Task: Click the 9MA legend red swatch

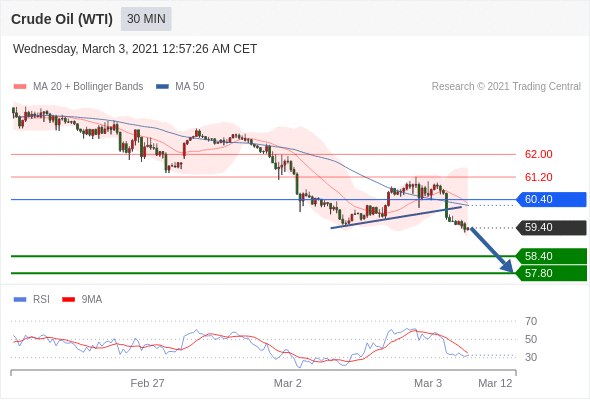Action: (x=68, y=300)
